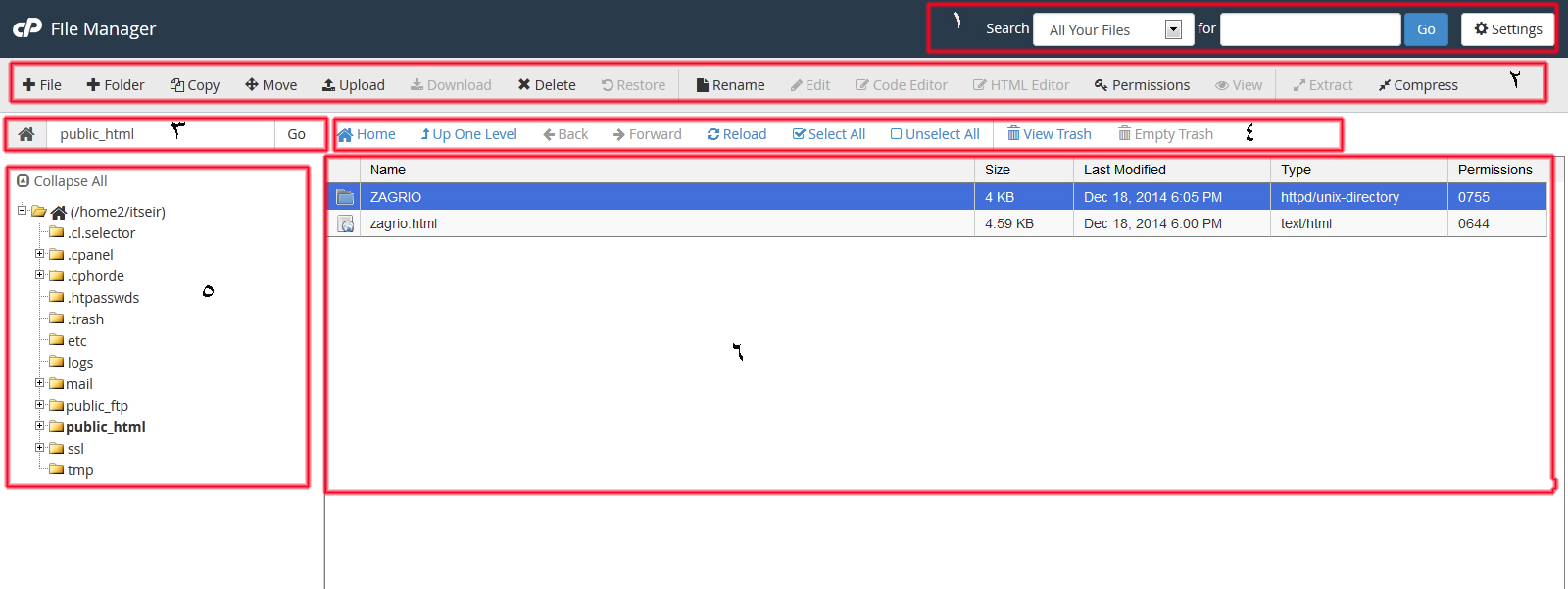Sort by Permissions column header
This screenshot has height=589, width=1568.
(1497, 170)
